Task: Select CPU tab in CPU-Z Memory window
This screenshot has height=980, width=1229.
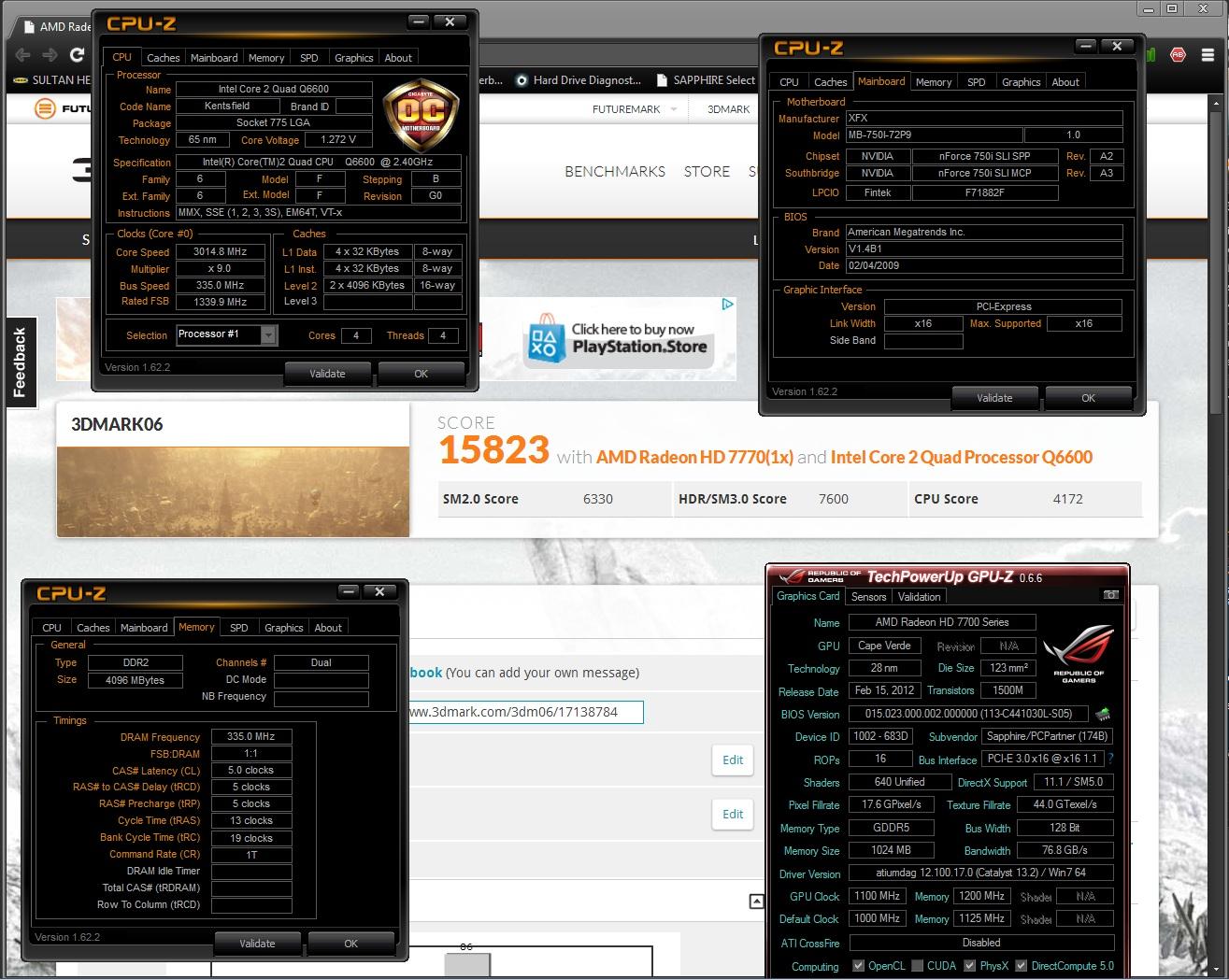Action: 51,628
